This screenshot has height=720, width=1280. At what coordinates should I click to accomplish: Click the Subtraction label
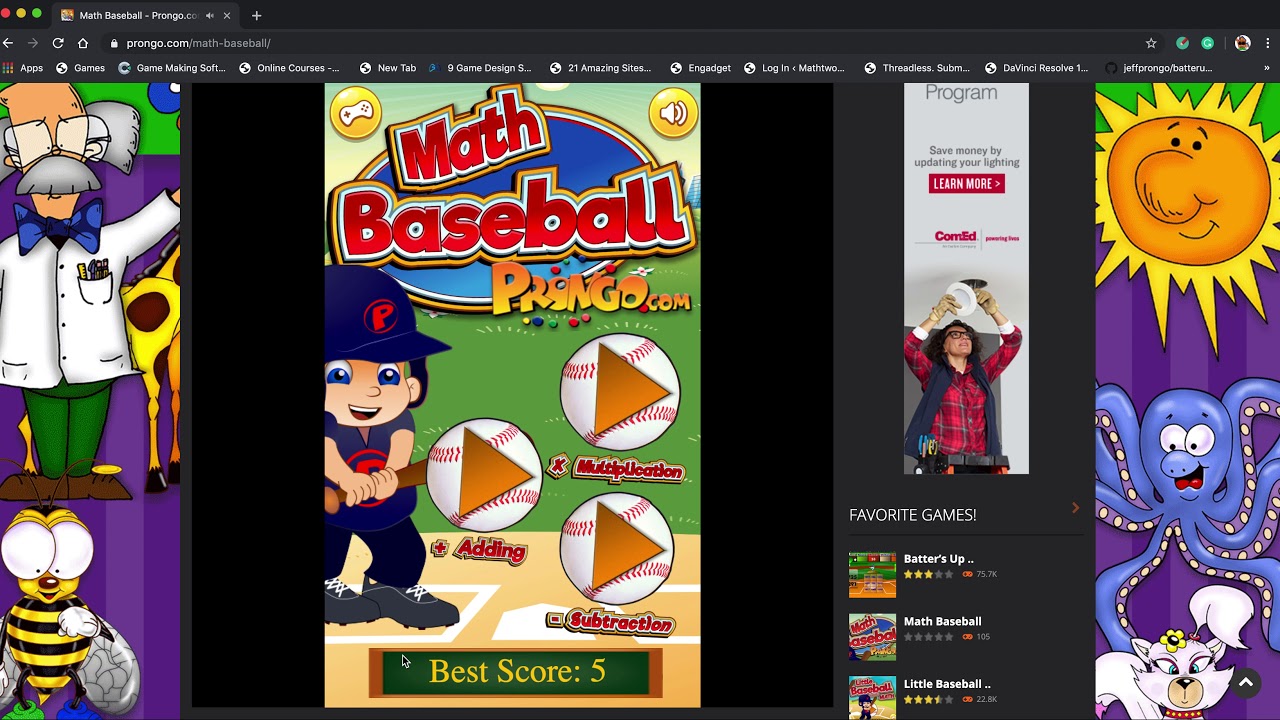coord(611,622)
